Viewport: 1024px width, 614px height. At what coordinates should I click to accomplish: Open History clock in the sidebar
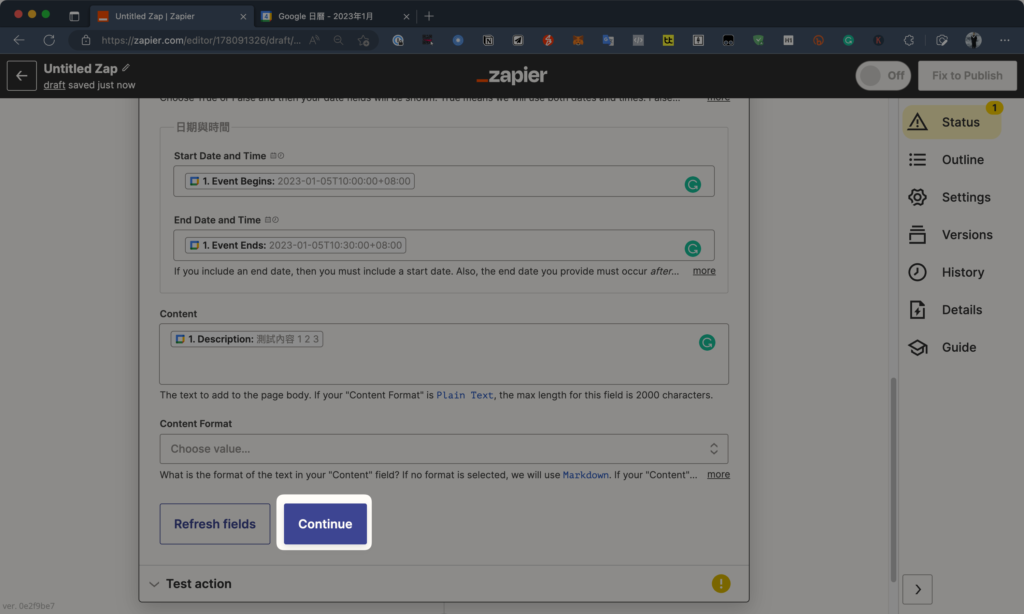tap(918, 272)
